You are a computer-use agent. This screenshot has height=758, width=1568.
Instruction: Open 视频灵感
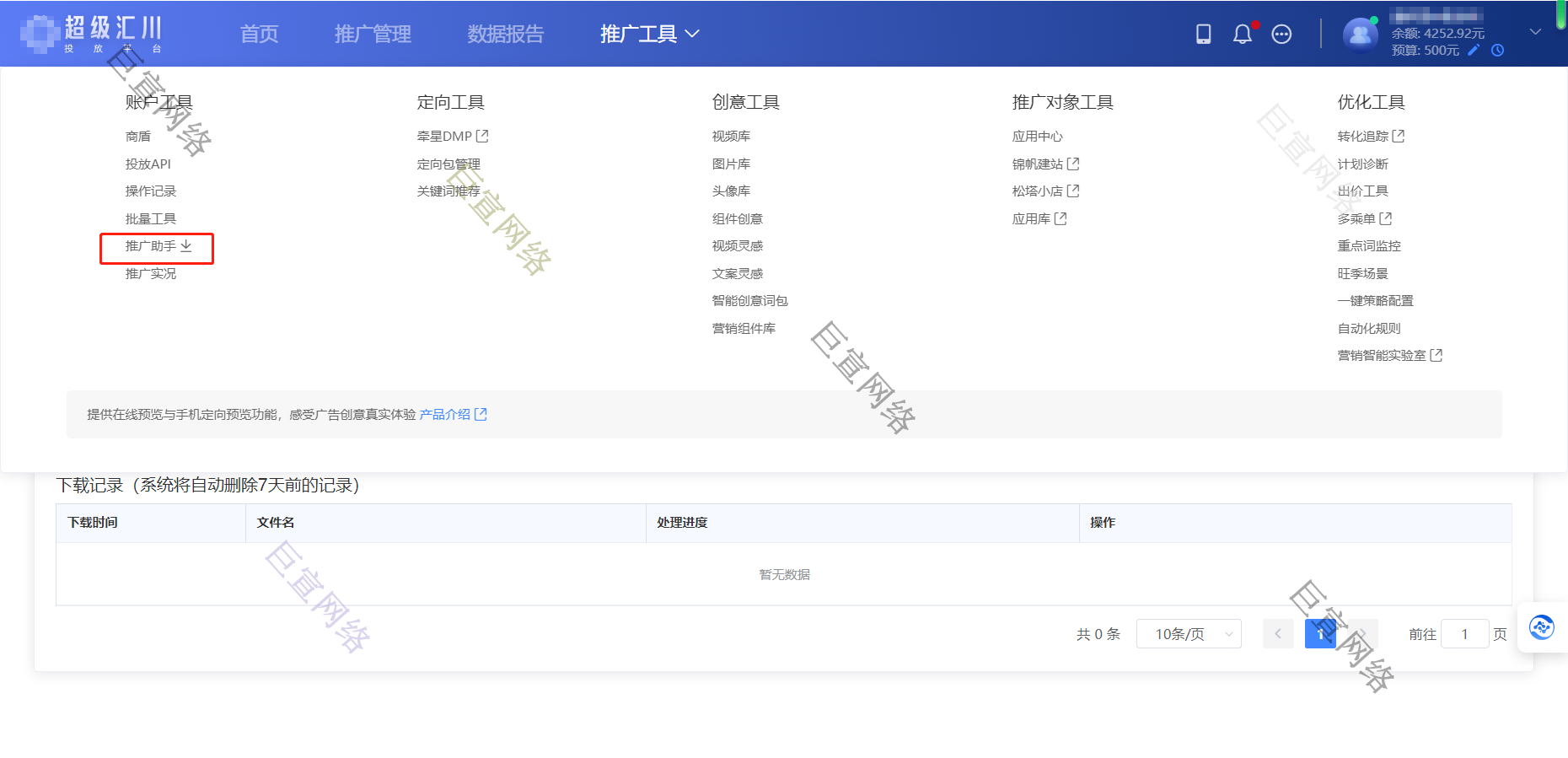[x=738, y=245]
